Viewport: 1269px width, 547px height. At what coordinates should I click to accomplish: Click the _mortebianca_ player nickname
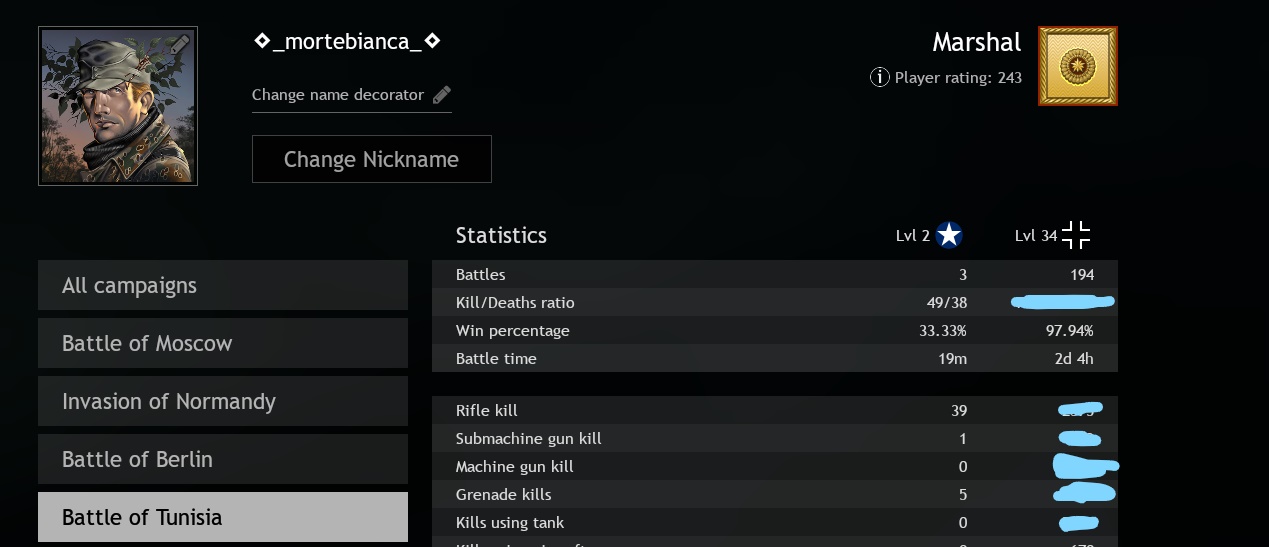(x=347, y=41)
